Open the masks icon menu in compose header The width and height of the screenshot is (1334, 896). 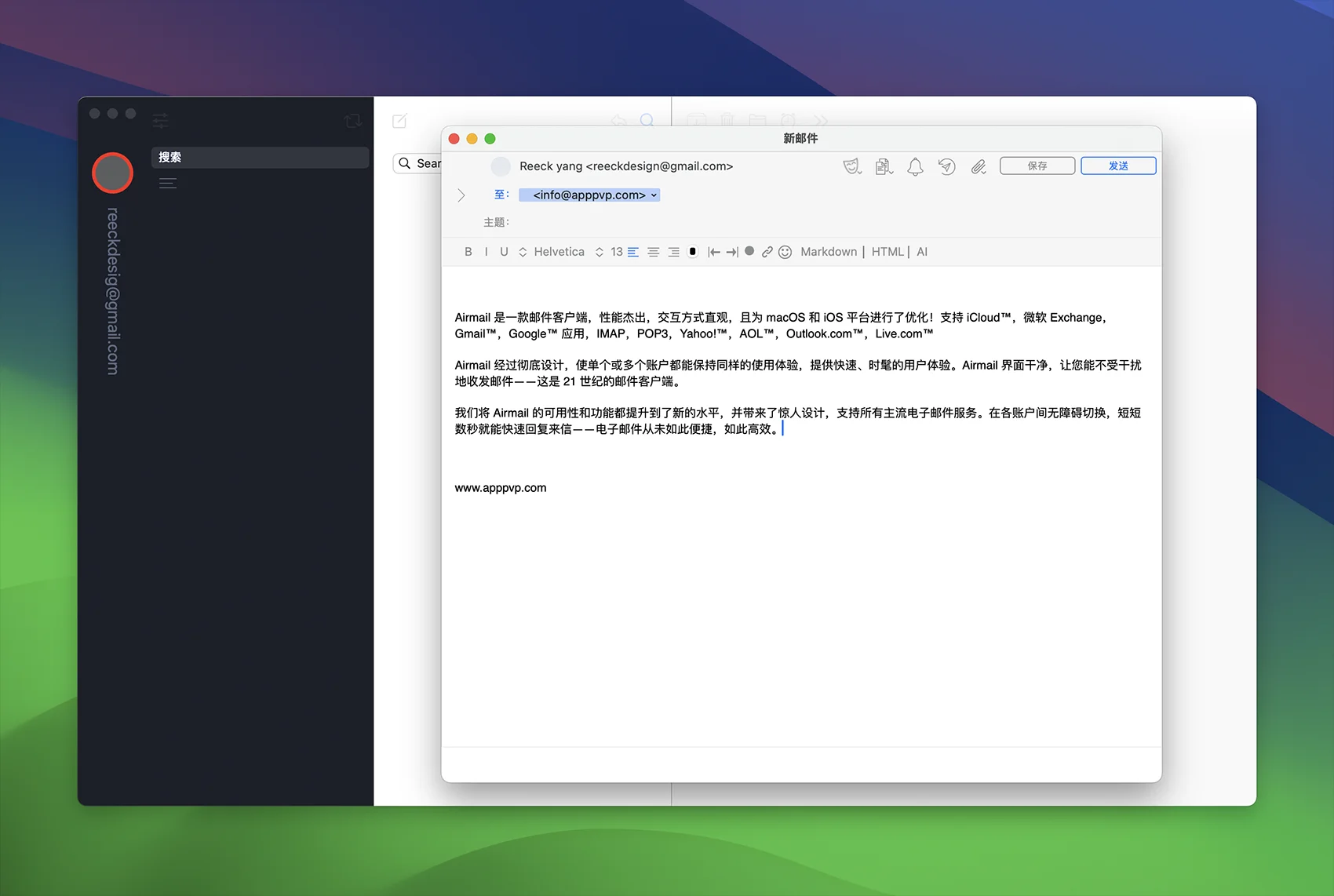pos(852,166)
